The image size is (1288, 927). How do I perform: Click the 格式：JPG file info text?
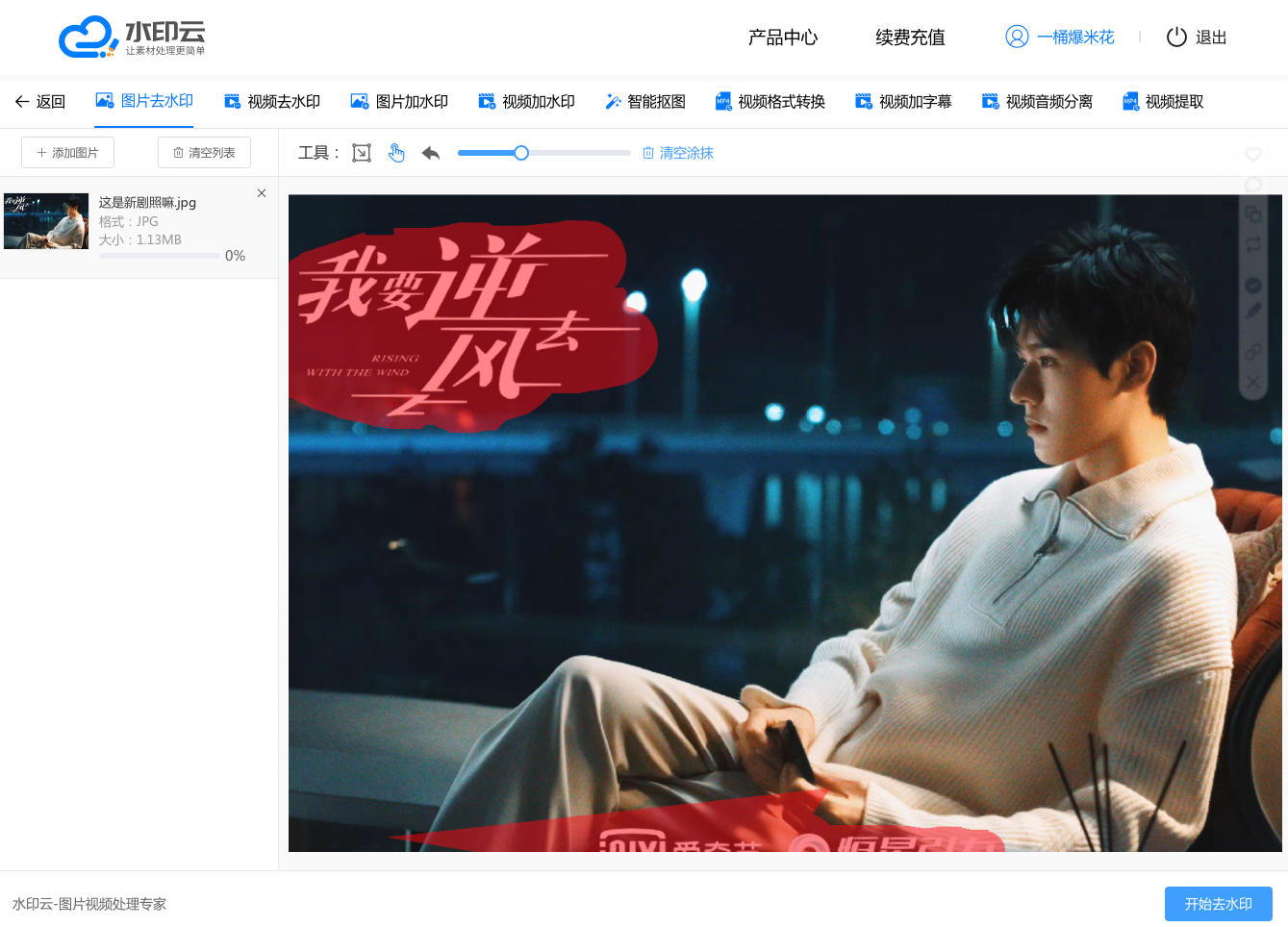128,221
